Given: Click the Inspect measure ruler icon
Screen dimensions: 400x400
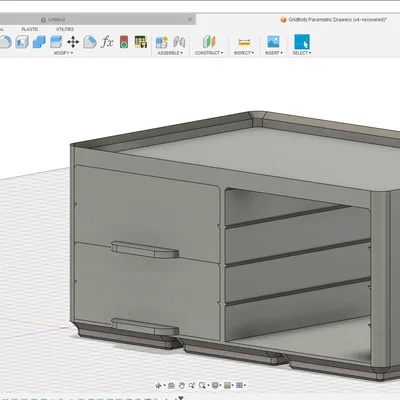Looking at the screenshot, I should pyautogui.click(x=244, y=42).
